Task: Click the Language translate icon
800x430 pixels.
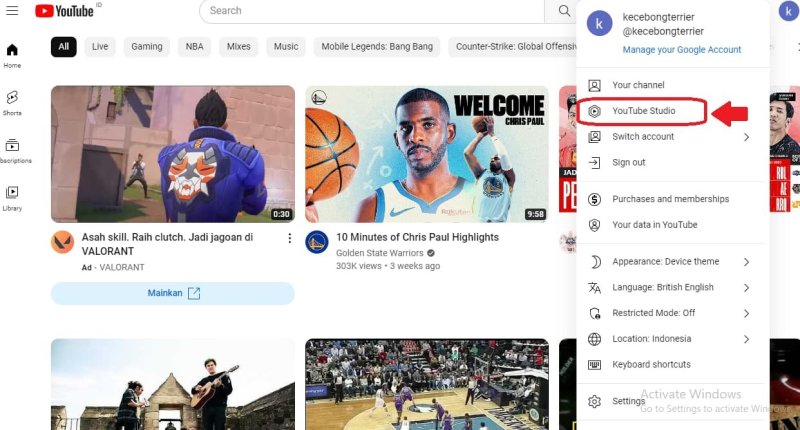Action: point(594,288)
